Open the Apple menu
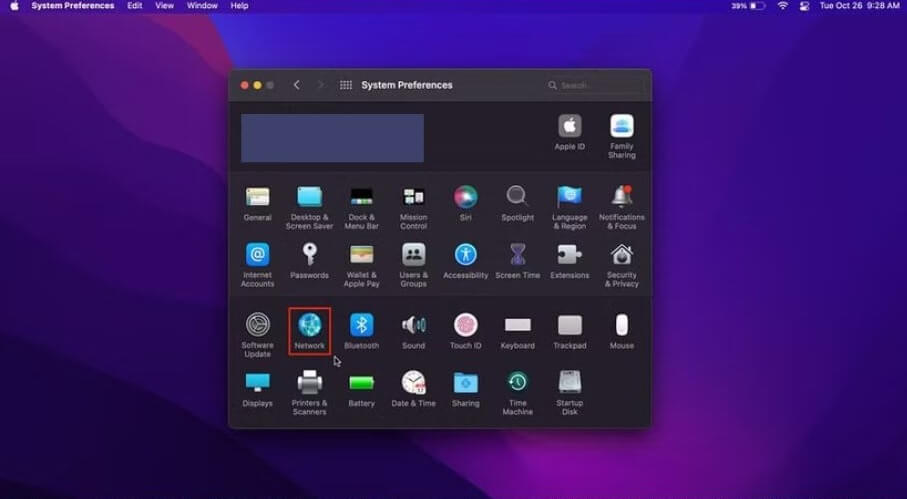907x499 pixels. (x=15, y=6)
